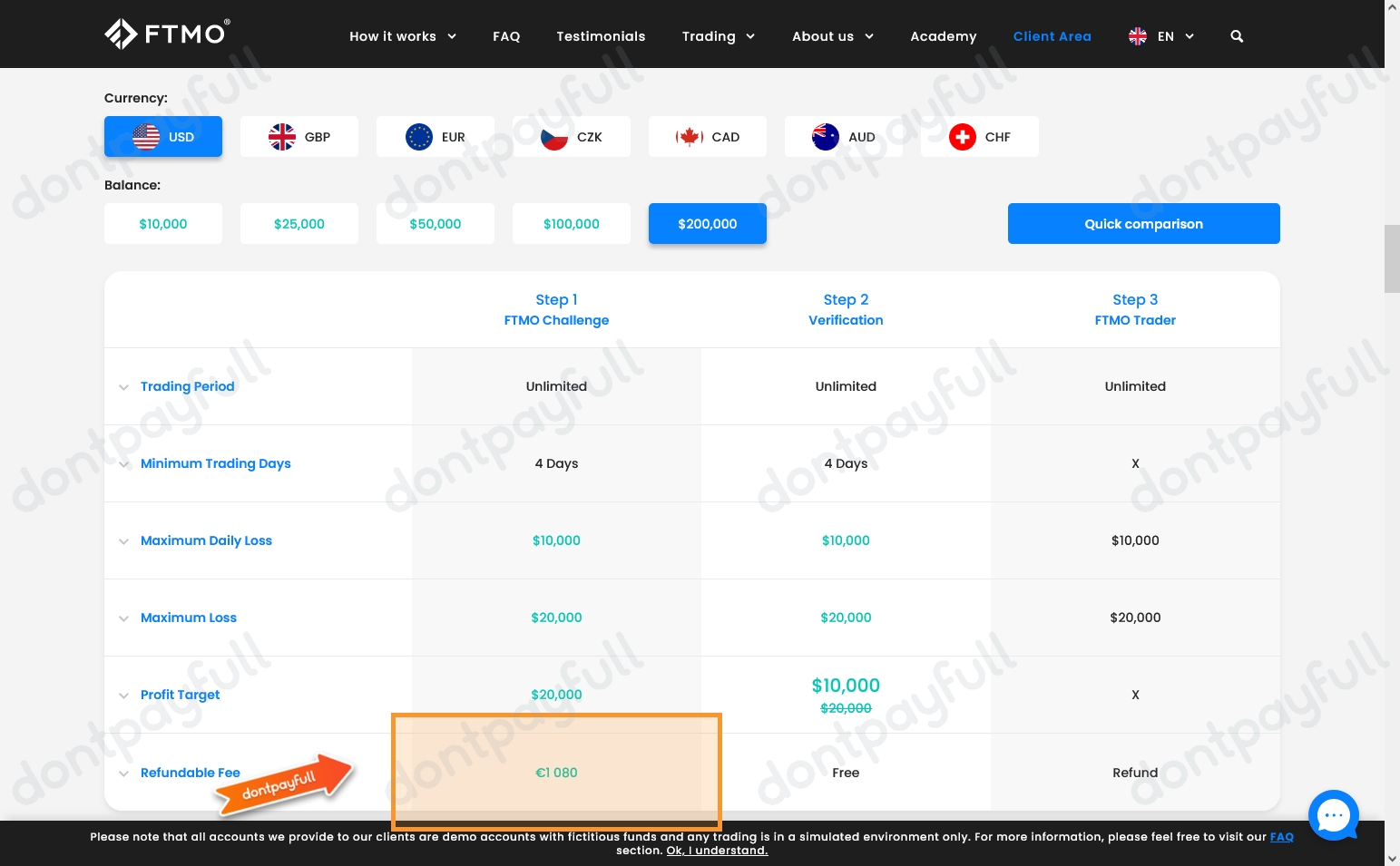Click the vertical page scrollbar
This screenshot has width=1400, height=866.
1391,258
